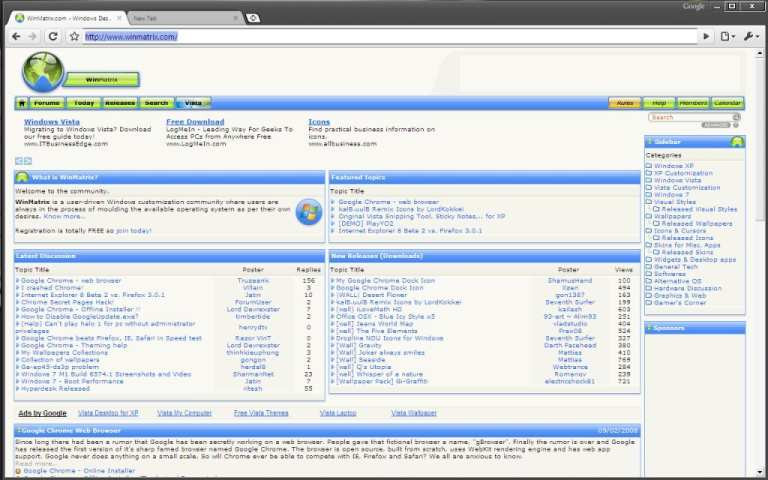Click the vertical scrollbar down arrow
This screenshot has height=480, width=768.
click(760, 473)
